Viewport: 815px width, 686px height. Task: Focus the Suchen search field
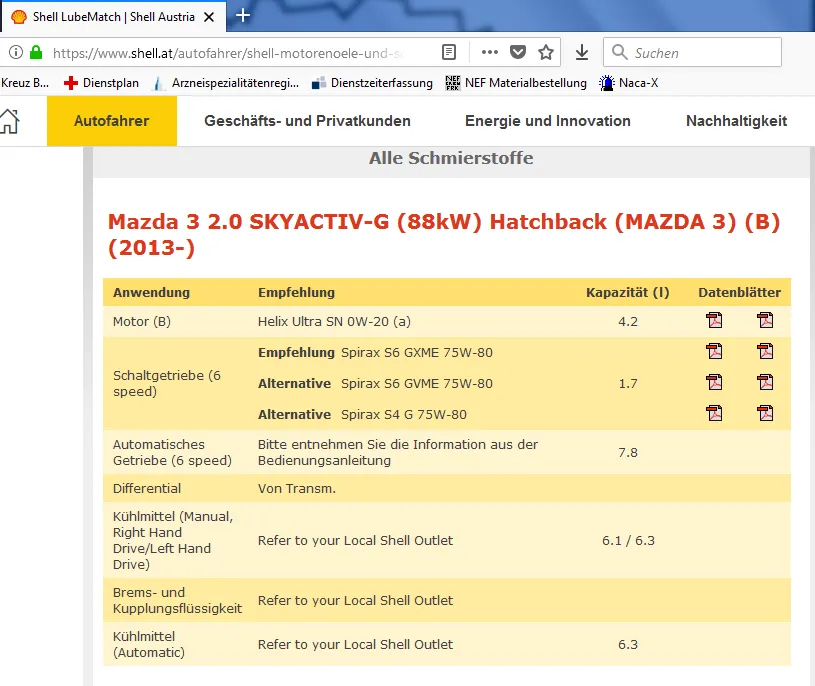[x=692, y=52]
